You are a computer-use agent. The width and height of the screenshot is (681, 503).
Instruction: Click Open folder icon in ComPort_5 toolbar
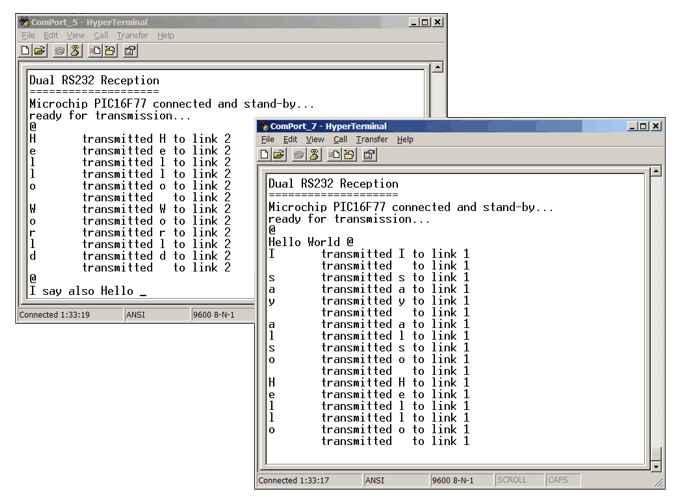(x=40, y=50)
